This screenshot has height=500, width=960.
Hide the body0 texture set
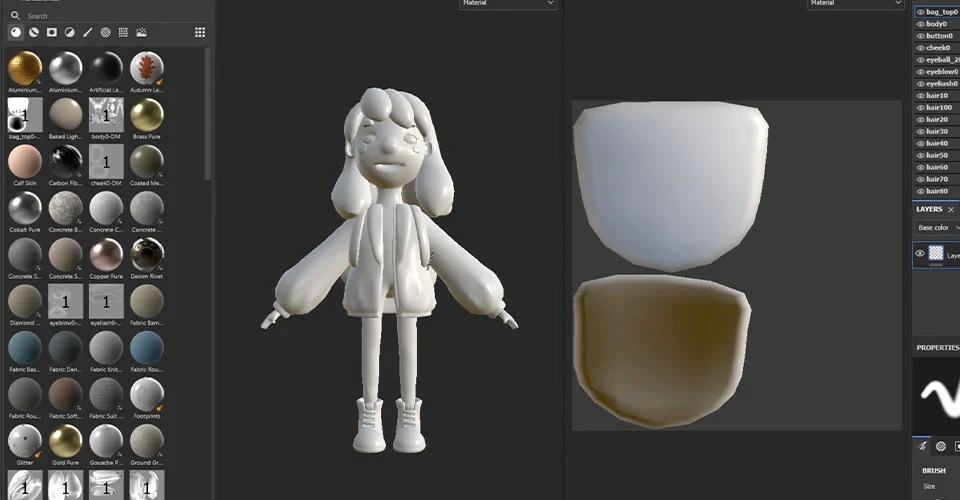coord(920,24)
